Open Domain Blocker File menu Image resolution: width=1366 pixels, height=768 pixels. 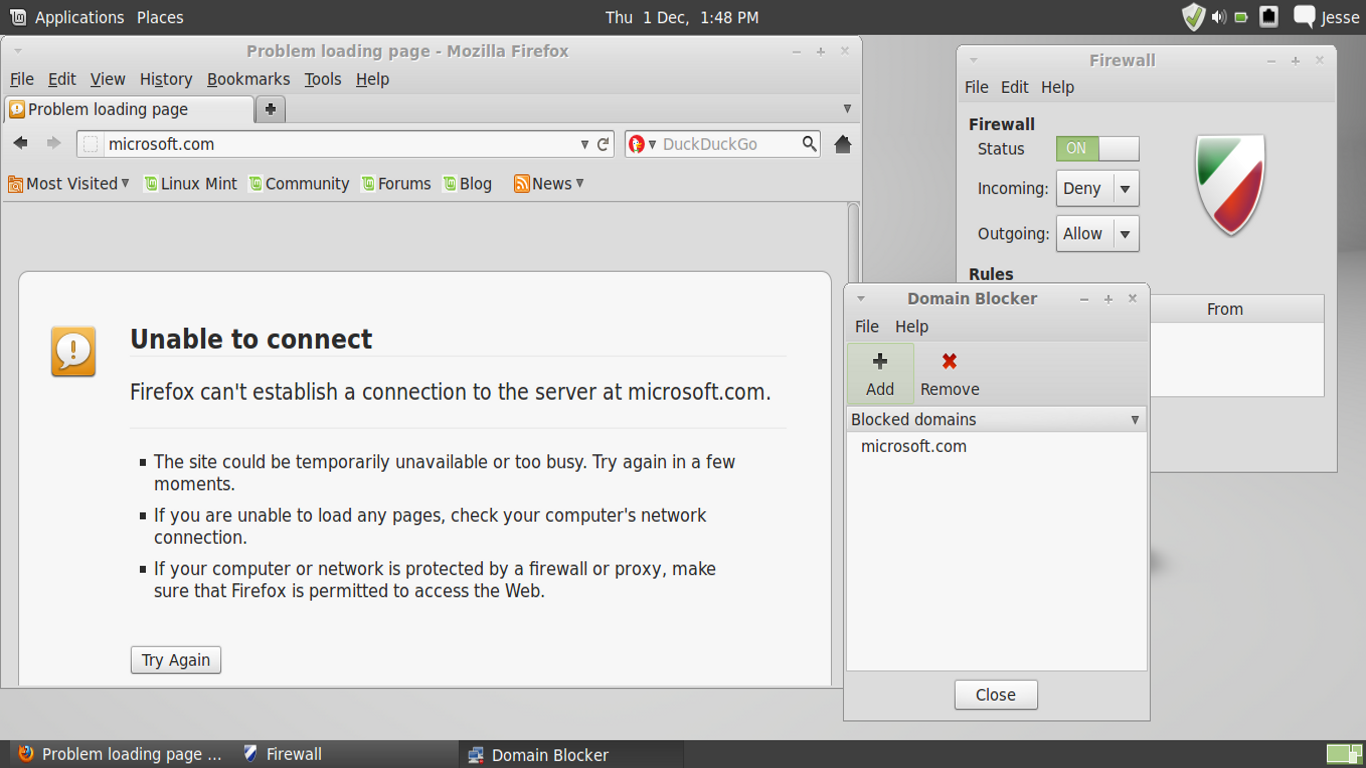[x=867, y=326]
